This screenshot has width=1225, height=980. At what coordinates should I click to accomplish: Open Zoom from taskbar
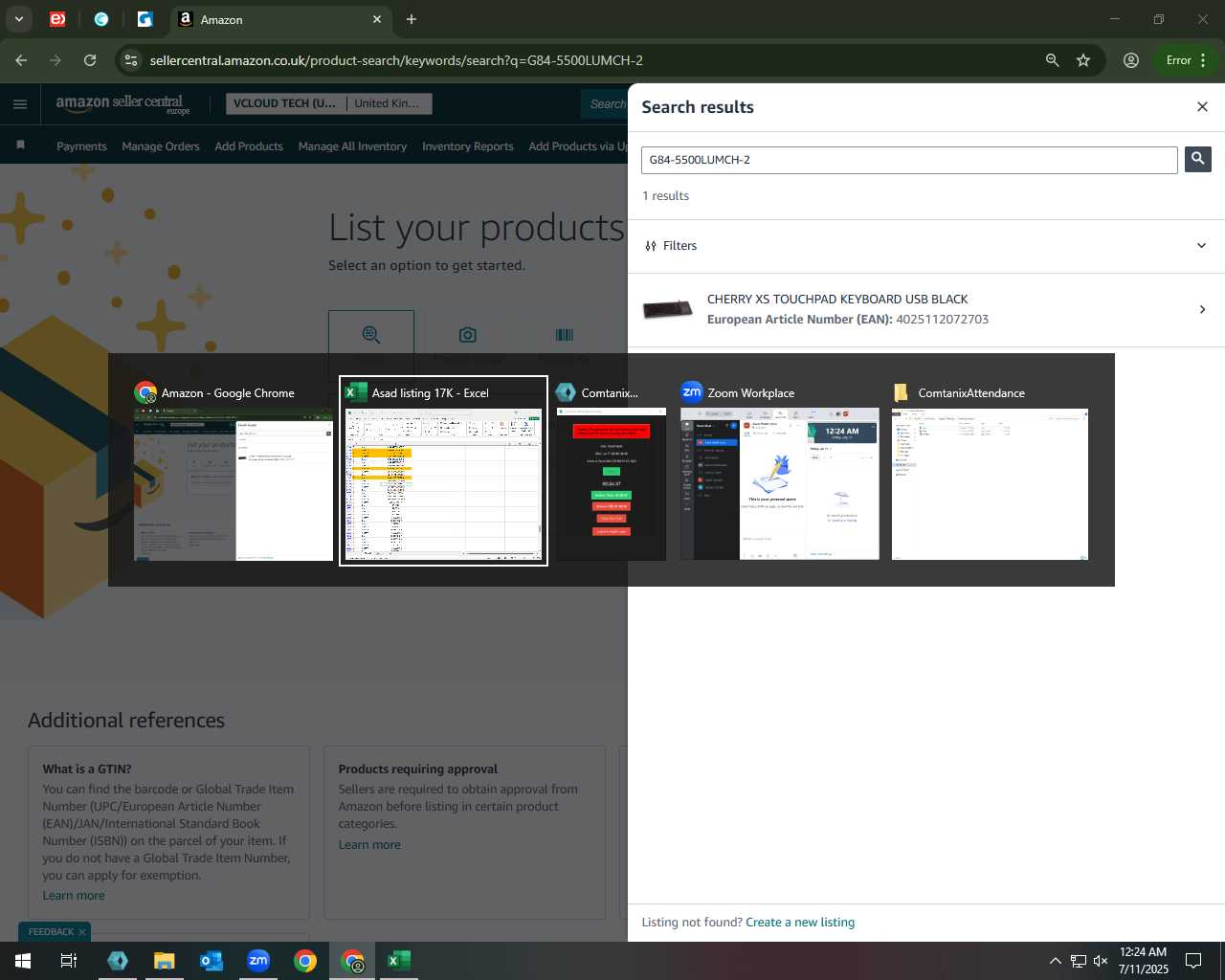pyautogui.click(x=258, y=961)
